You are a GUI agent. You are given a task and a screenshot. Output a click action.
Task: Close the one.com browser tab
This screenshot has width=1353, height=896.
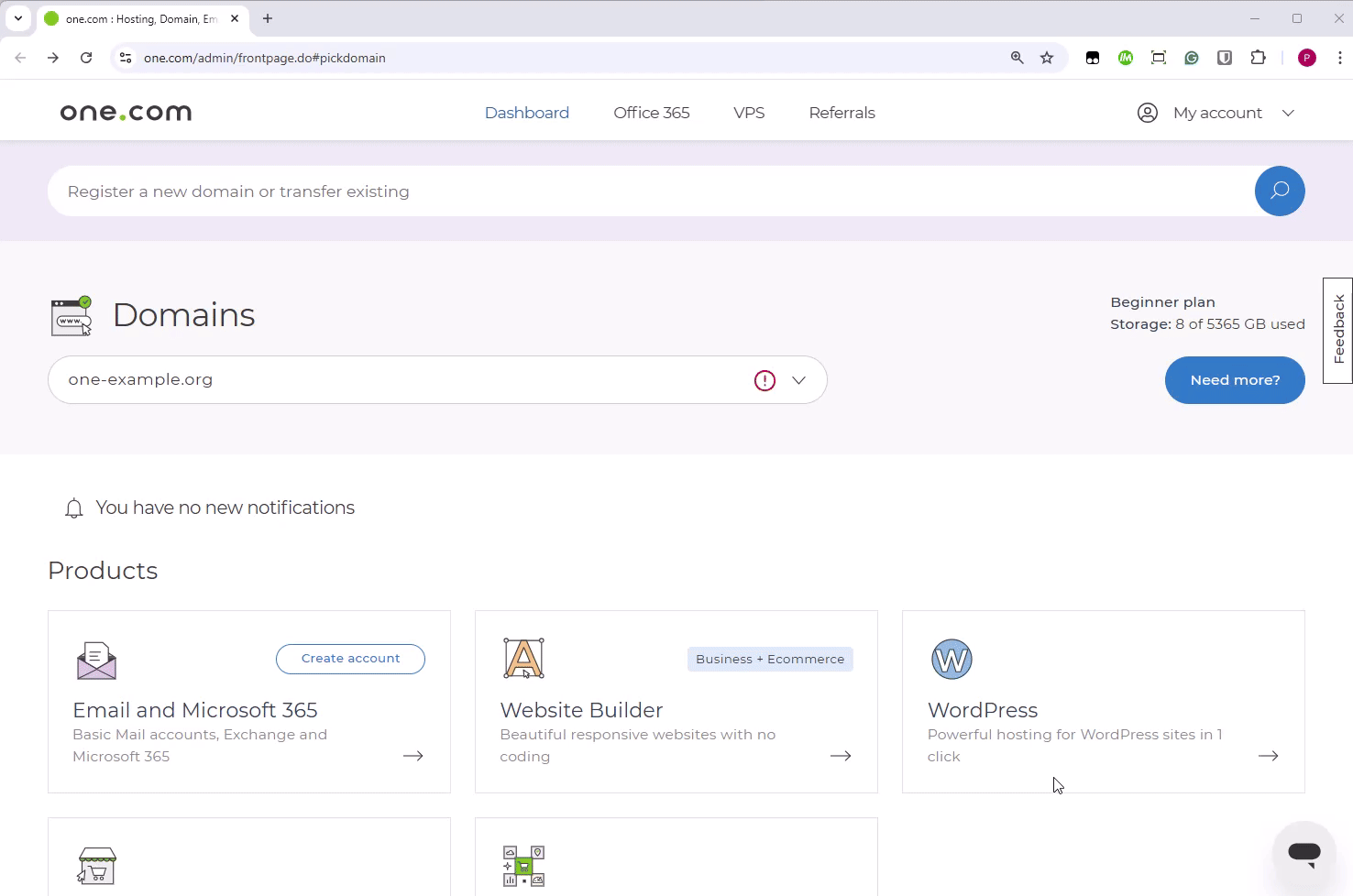(235, 18)
